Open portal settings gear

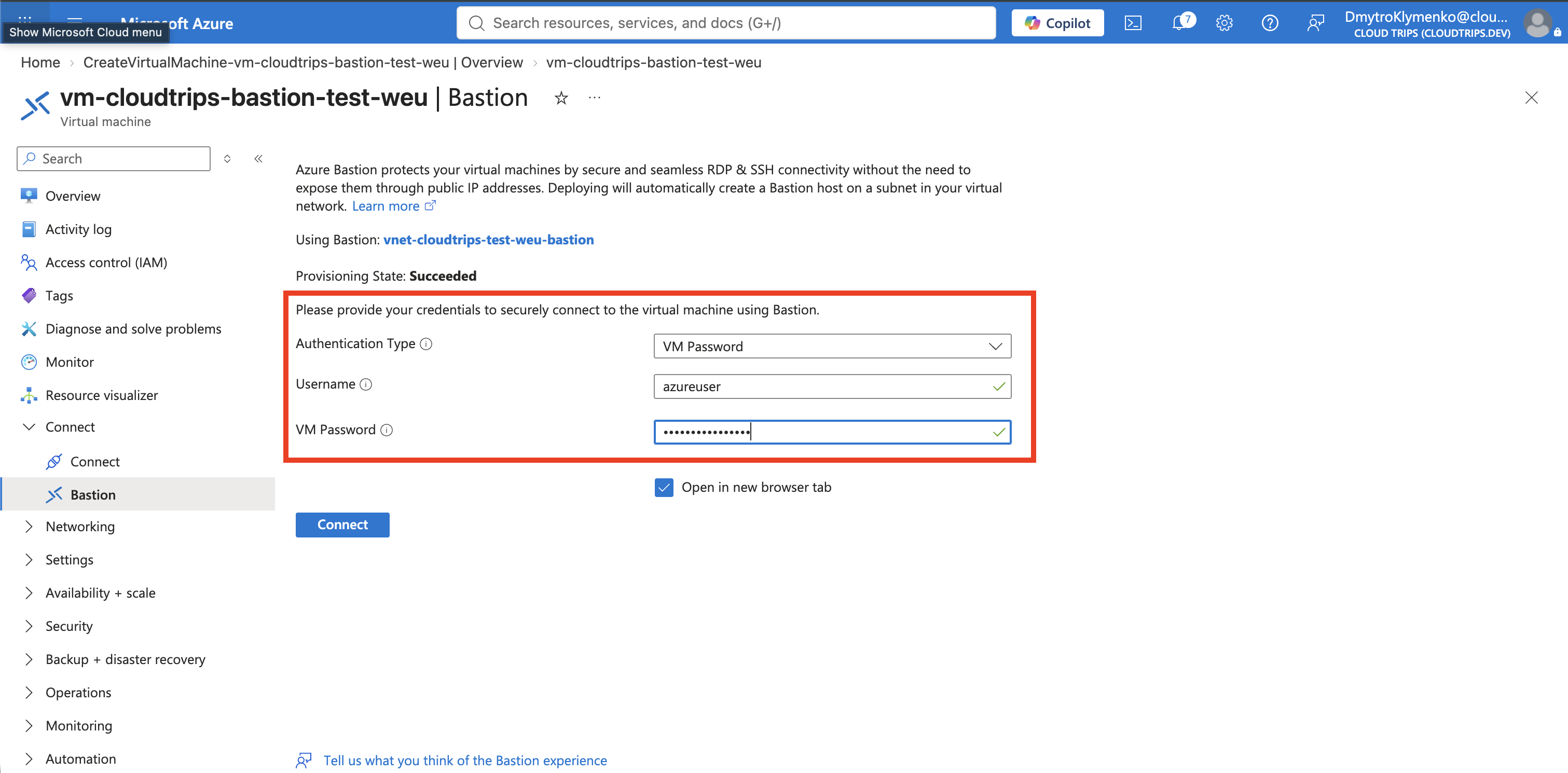click(1224, 23)
